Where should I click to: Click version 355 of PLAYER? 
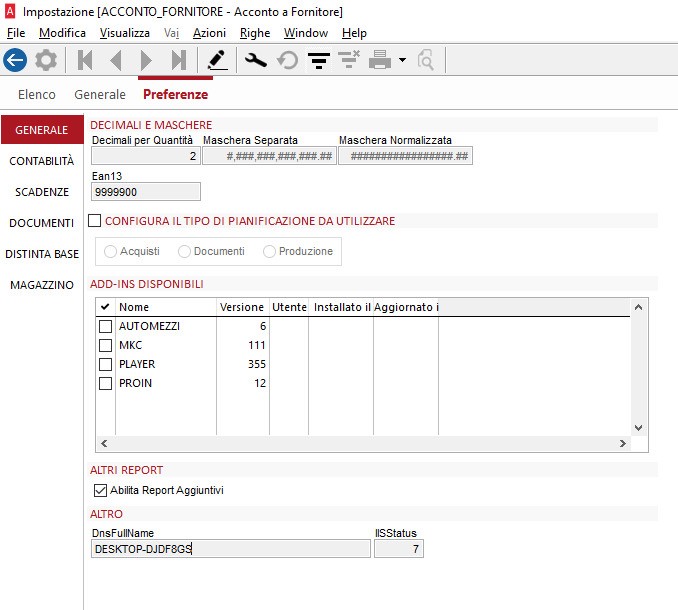coord(257,364)
